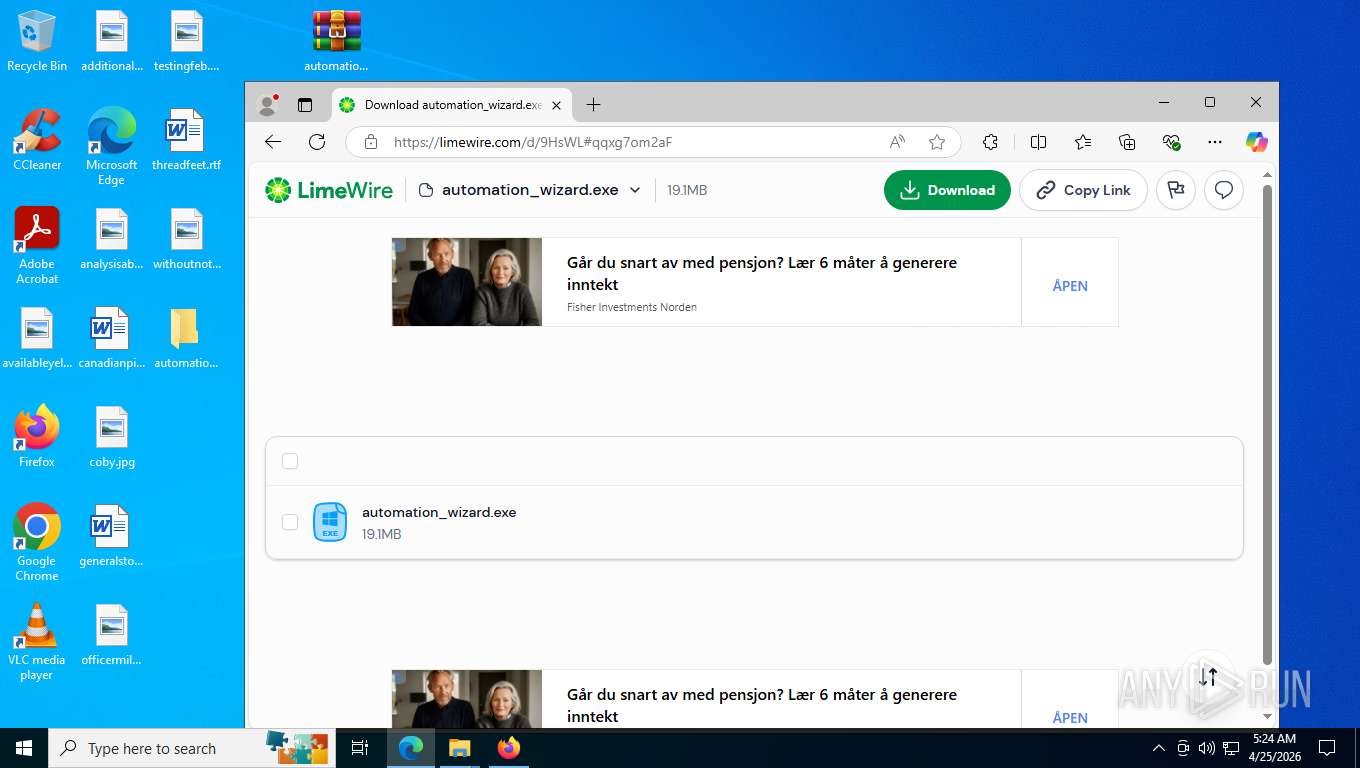This screenshot has width=1360, height=768.
Task: Open a new tab with the plus button
Action: tap(593, 104)
